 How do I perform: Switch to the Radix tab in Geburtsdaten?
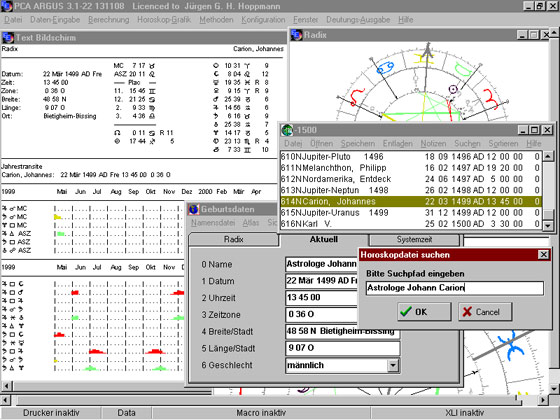coord(234,239)
